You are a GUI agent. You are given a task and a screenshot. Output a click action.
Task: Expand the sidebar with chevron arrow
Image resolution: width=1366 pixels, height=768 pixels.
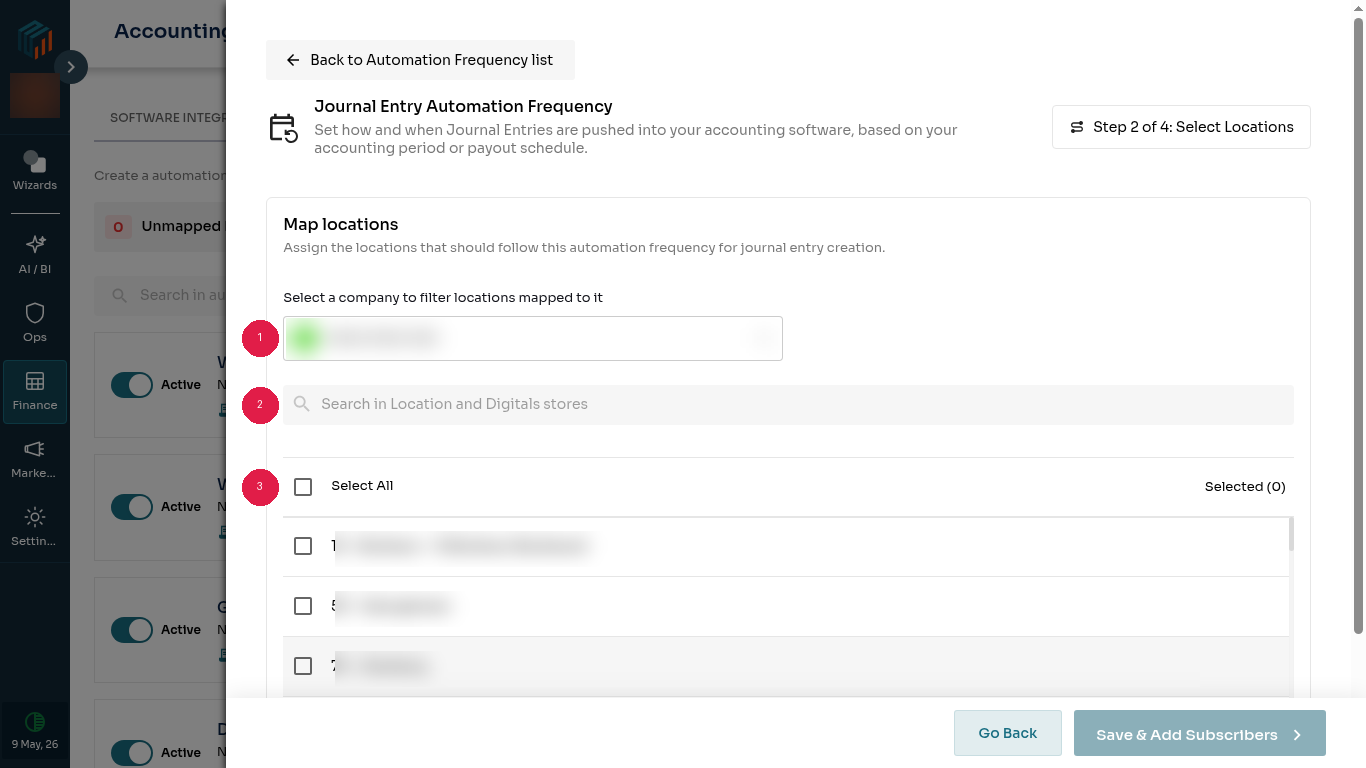click(x=71, y=67)
